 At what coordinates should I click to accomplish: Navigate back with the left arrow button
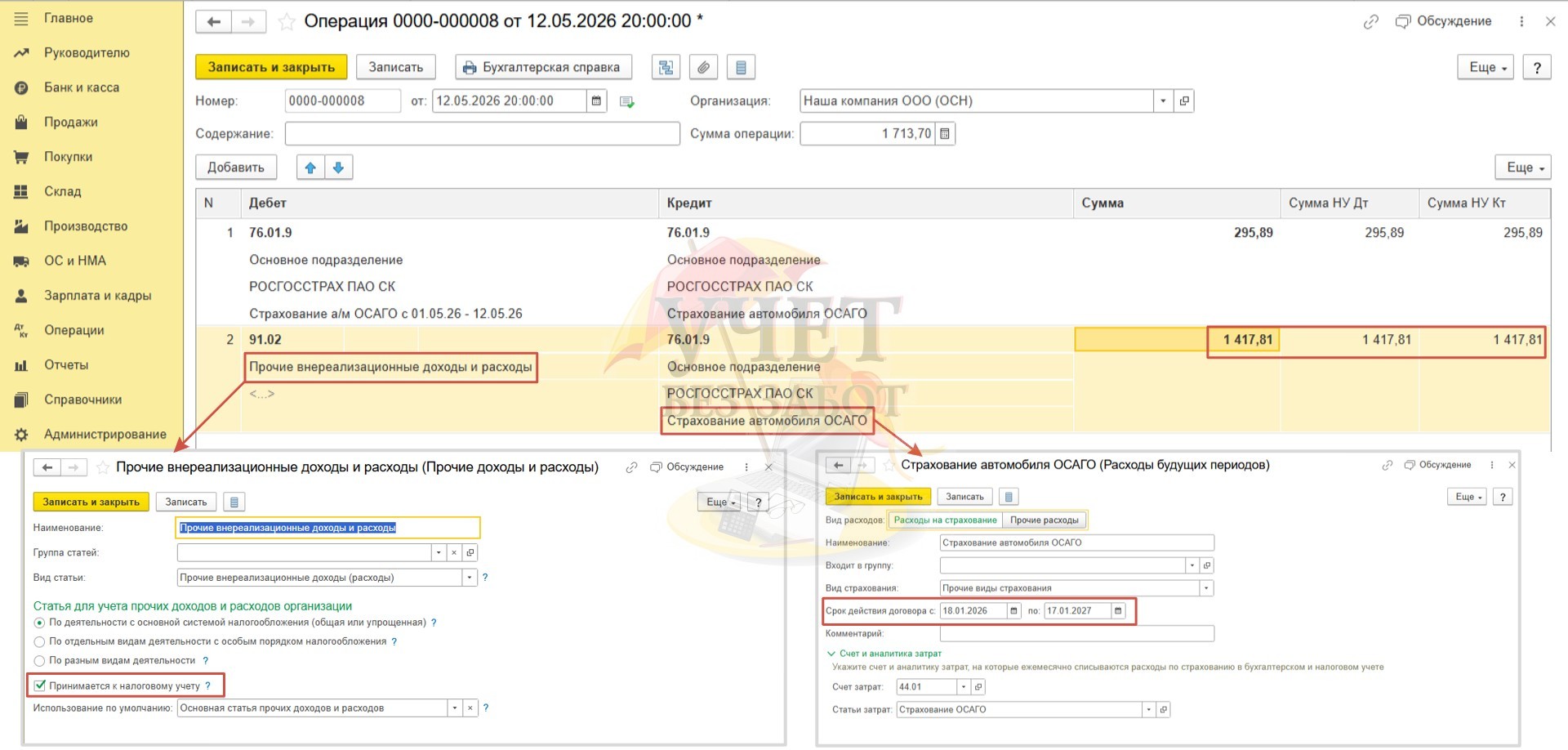click(214, 21)
